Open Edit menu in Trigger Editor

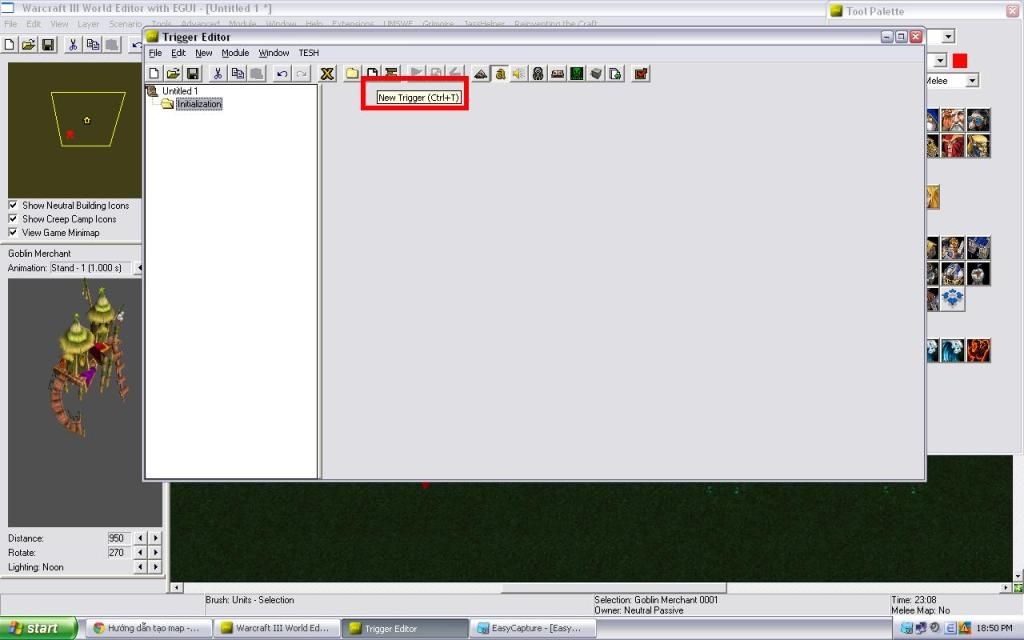coord(178,53)
